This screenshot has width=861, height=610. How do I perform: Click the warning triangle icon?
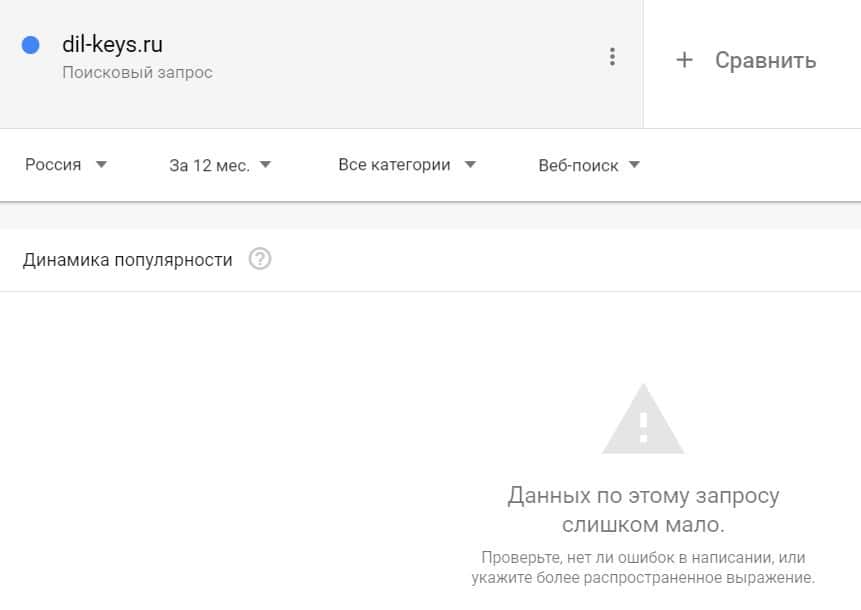[x=643, y=419]
